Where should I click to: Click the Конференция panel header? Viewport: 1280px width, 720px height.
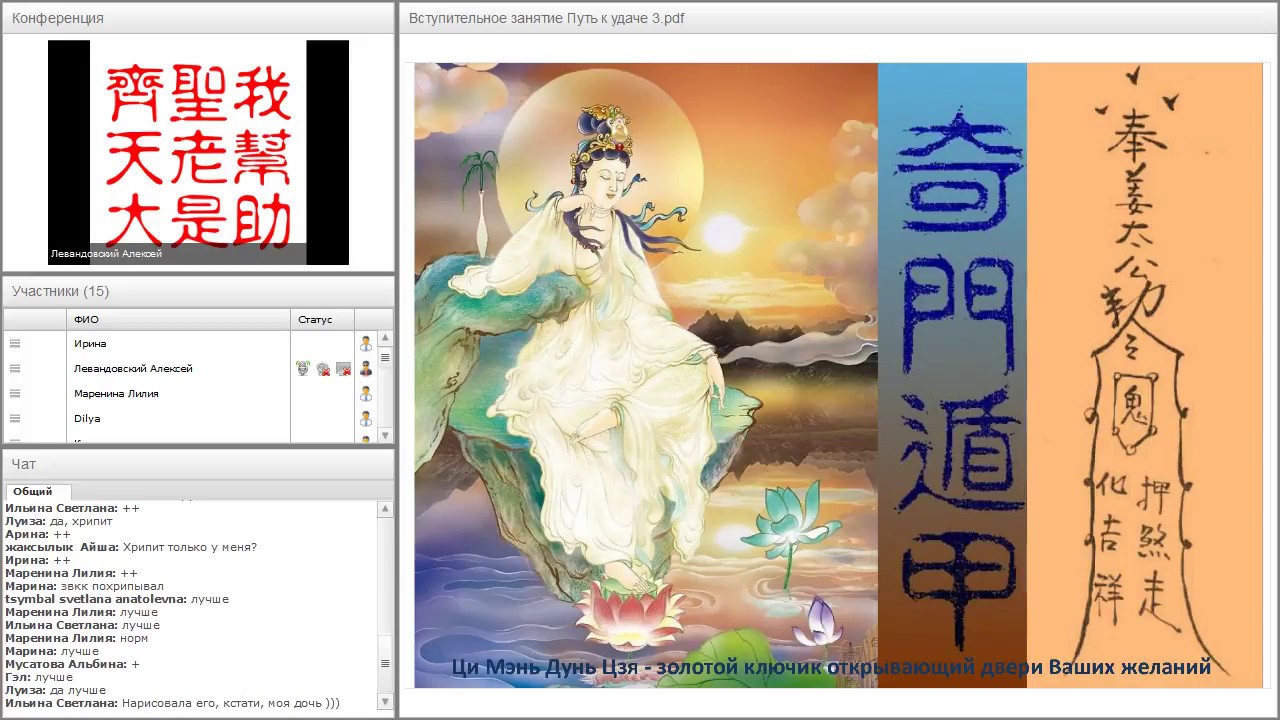pyautogui.click(x=198, y=18)
